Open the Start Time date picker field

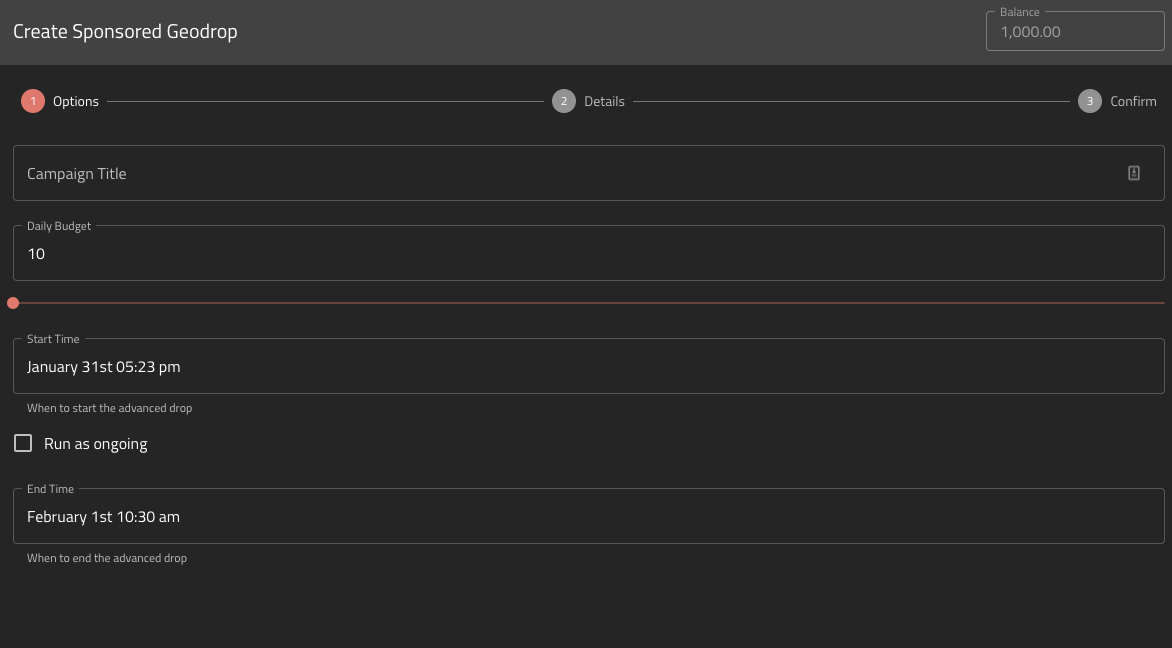tap(589, 366)
